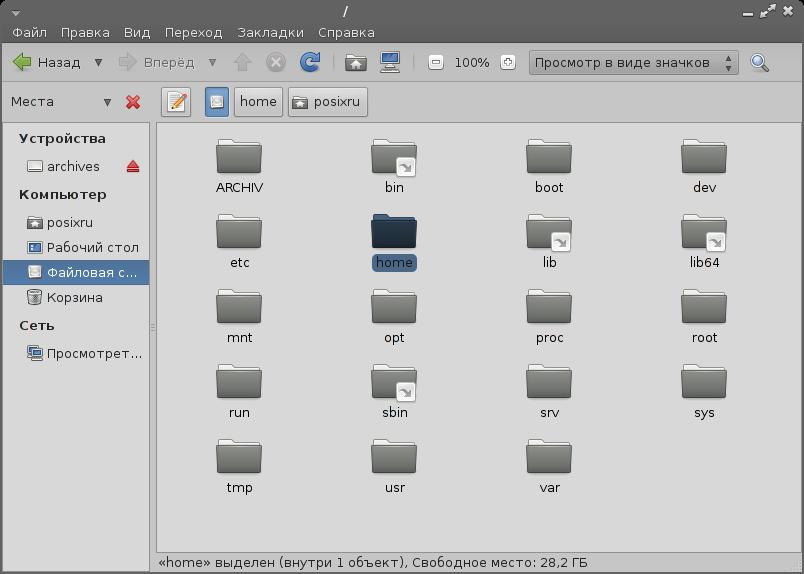Click the Forward arrow icon

coord(128,62)
